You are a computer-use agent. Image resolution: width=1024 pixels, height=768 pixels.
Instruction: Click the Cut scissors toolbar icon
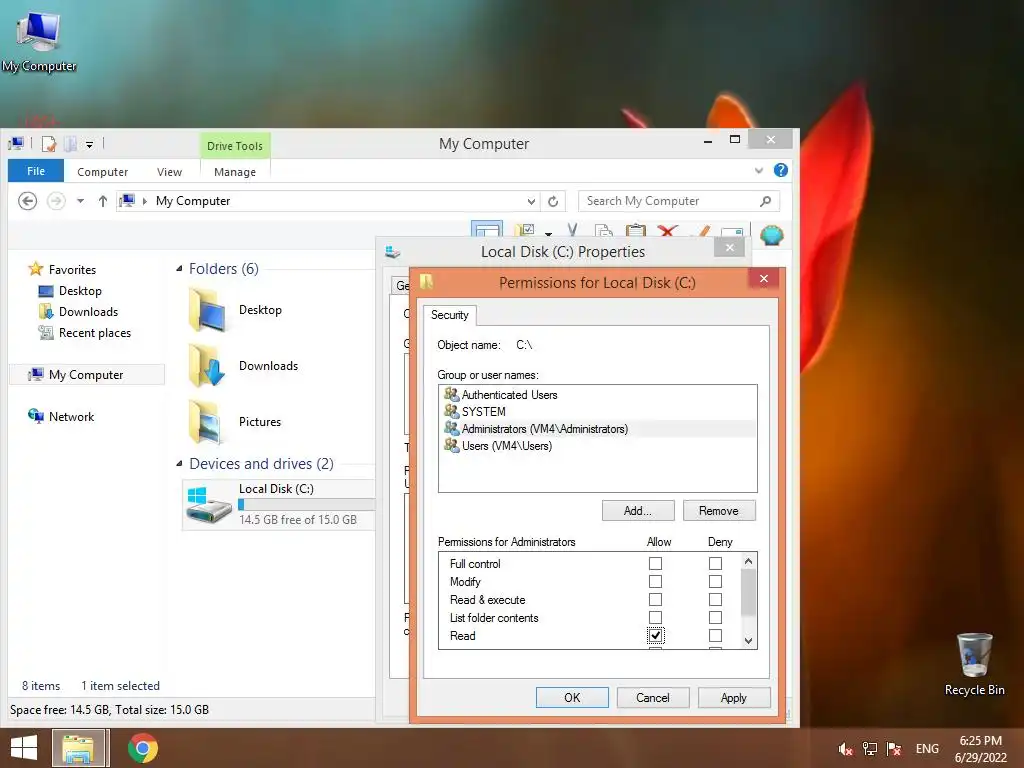573,231
